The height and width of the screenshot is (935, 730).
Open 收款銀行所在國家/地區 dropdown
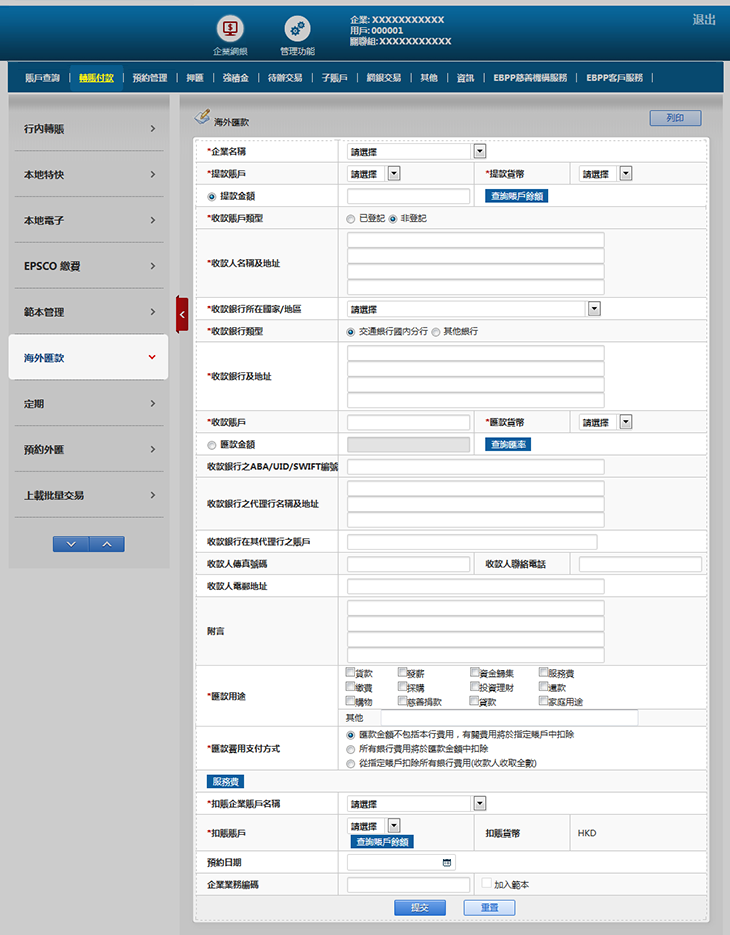coord(594,309)
